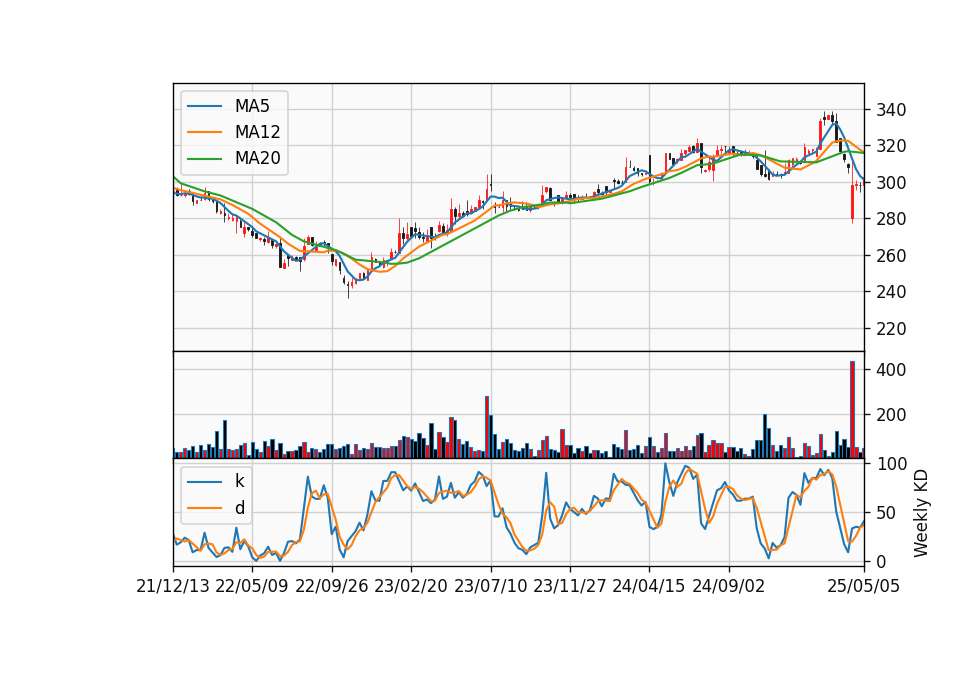Click the 400 volume axis label
Viewport: 960px width, 690px height.
click(x=891, y=370)
